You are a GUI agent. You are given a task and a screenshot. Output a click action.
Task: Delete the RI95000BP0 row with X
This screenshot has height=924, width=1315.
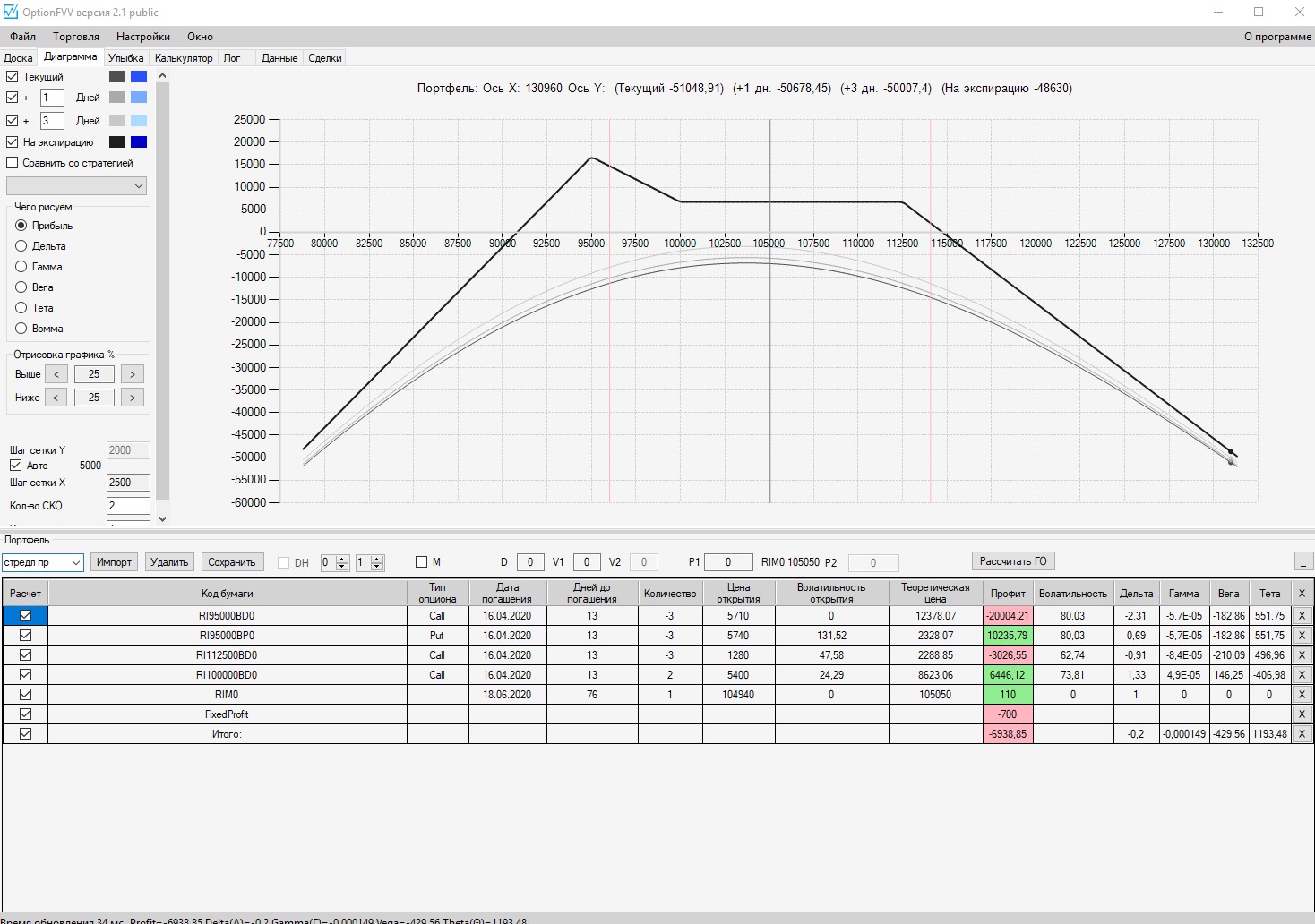1302,636
